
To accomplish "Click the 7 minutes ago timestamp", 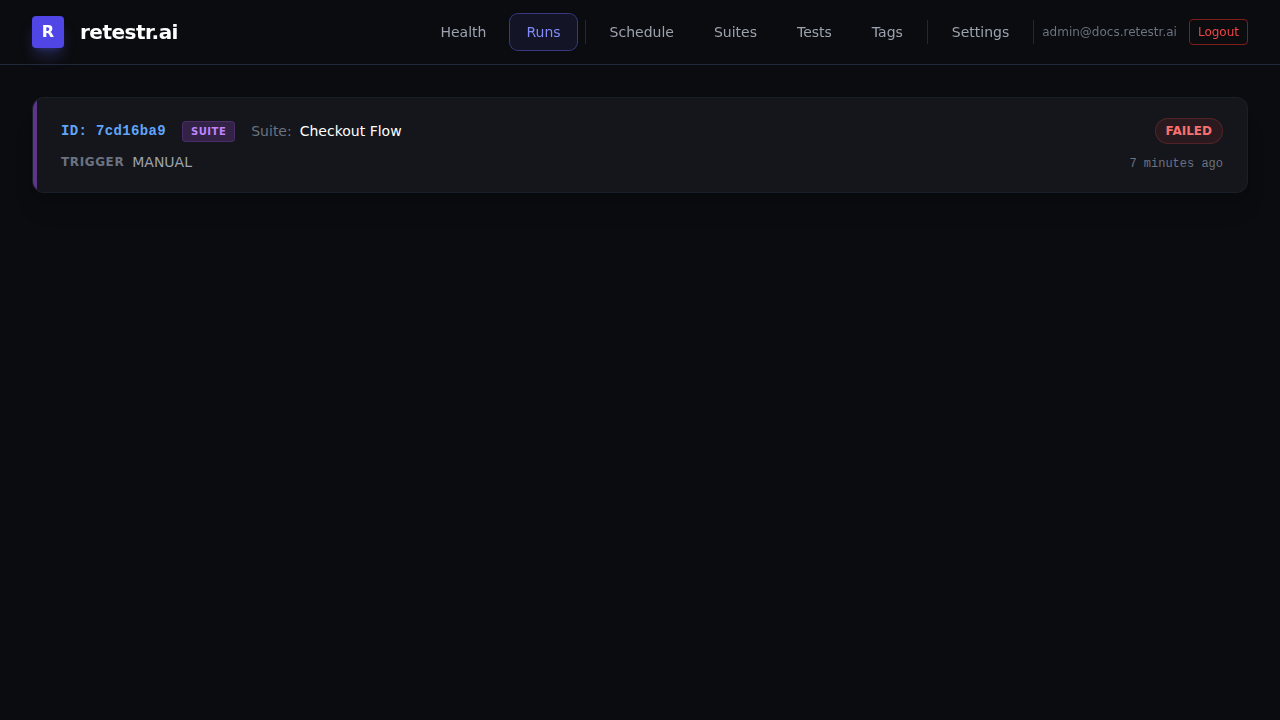I will pos(1176,163).
